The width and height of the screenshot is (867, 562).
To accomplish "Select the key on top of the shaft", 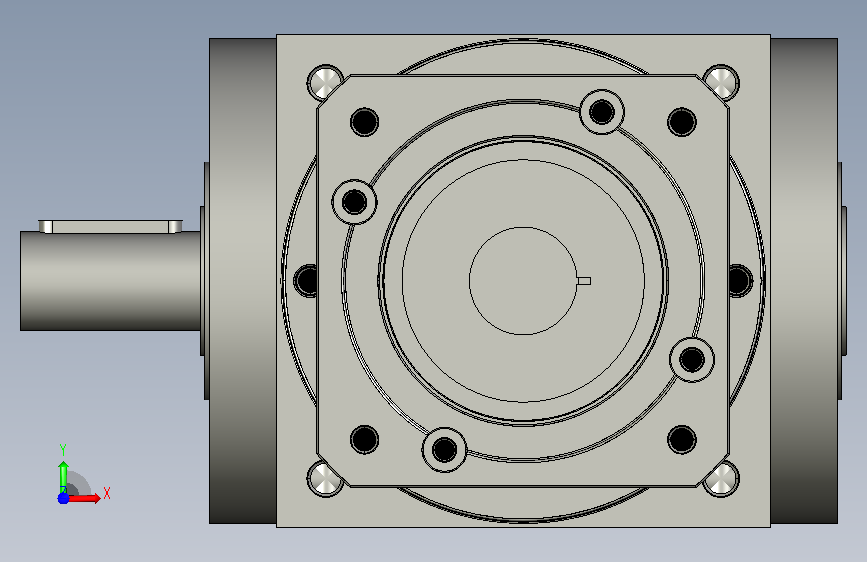I will (x=111, y=226).
